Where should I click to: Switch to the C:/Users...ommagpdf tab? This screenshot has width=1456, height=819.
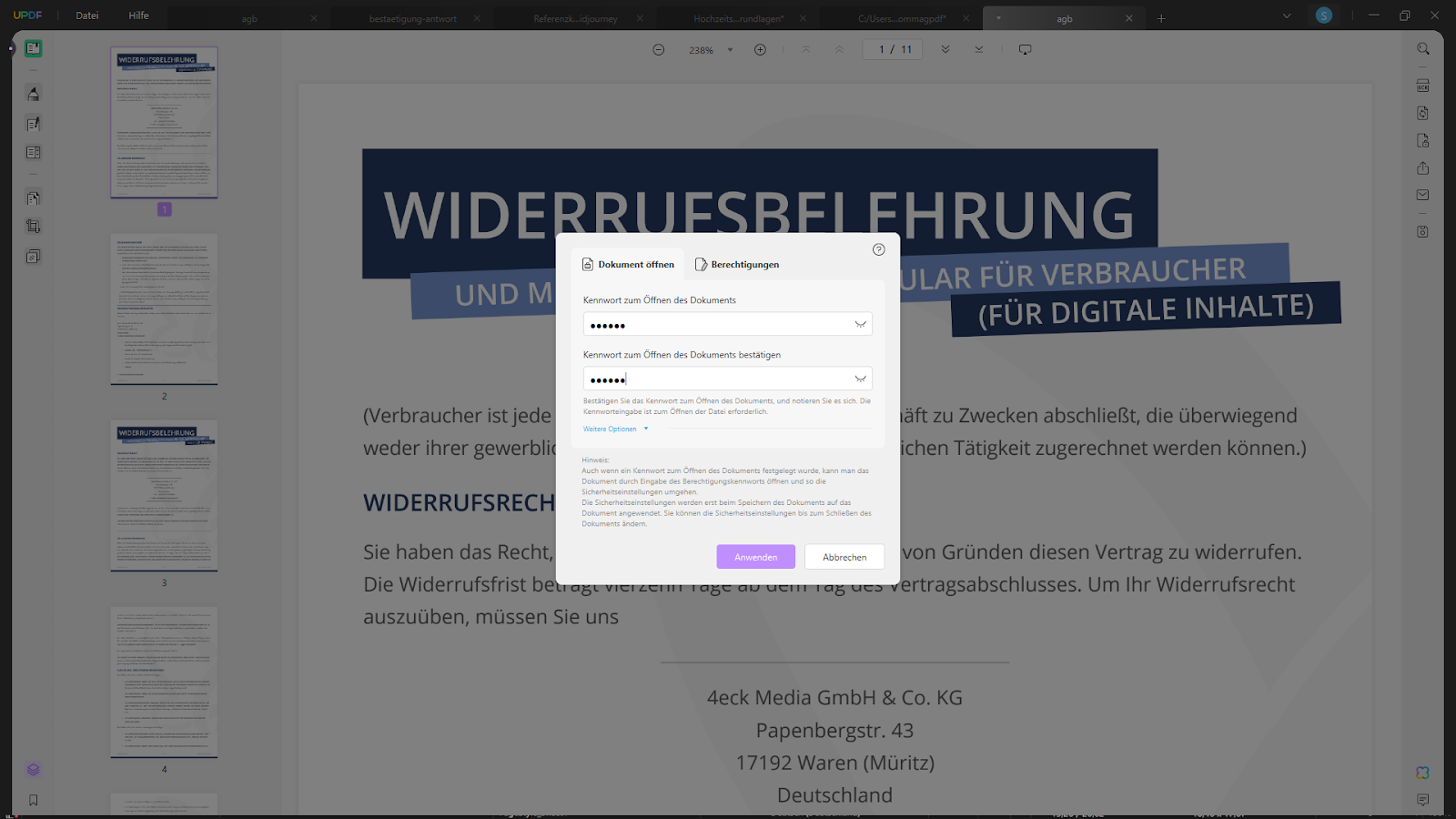click(902, 18)
